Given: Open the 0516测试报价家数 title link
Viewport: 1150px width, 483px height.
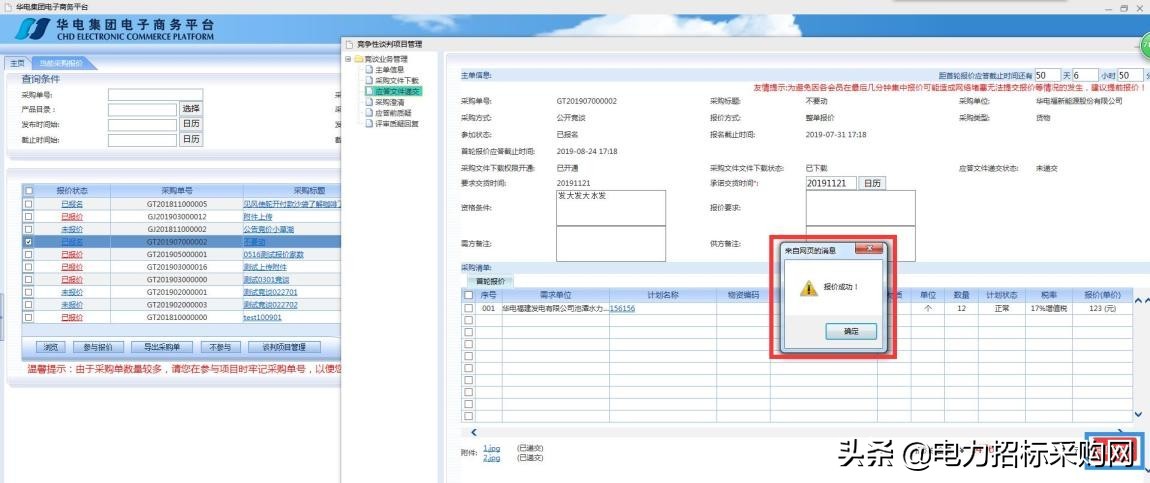Looking at the screenshot, I should [x=274, y=254].
